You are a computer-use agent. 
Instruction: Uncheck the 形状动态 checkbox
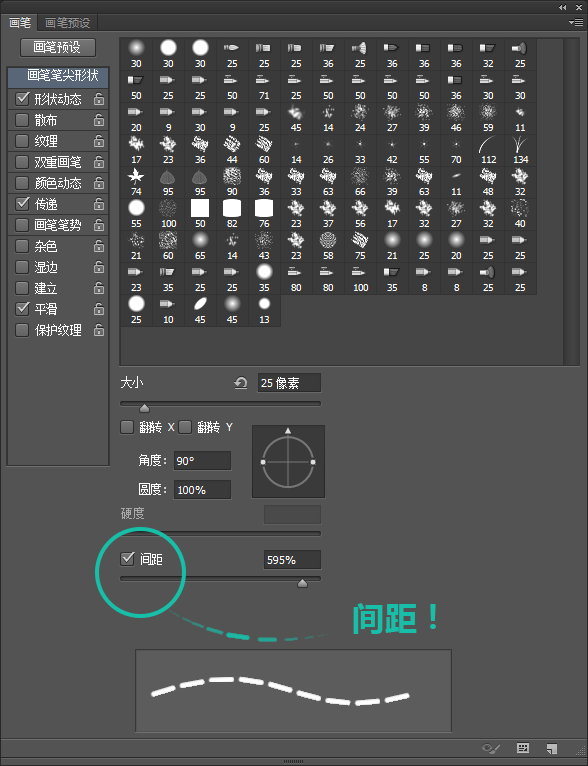coord(22,99)
